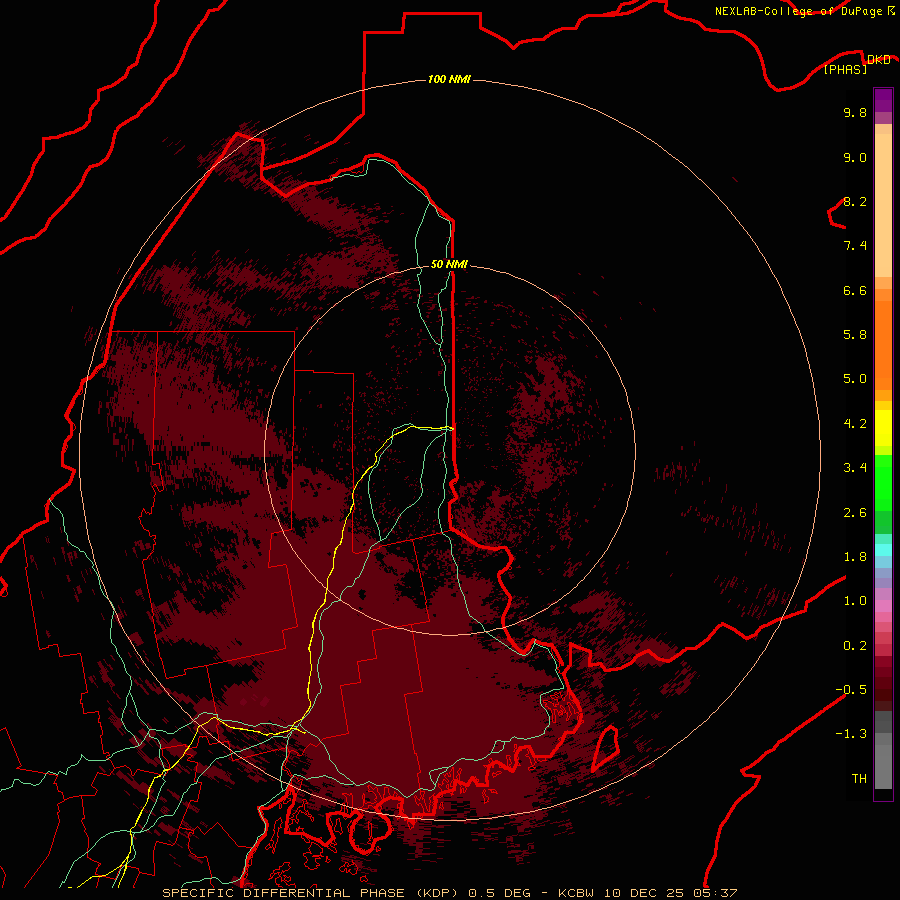Click the -0.5 value on color scale

point(851,690)
